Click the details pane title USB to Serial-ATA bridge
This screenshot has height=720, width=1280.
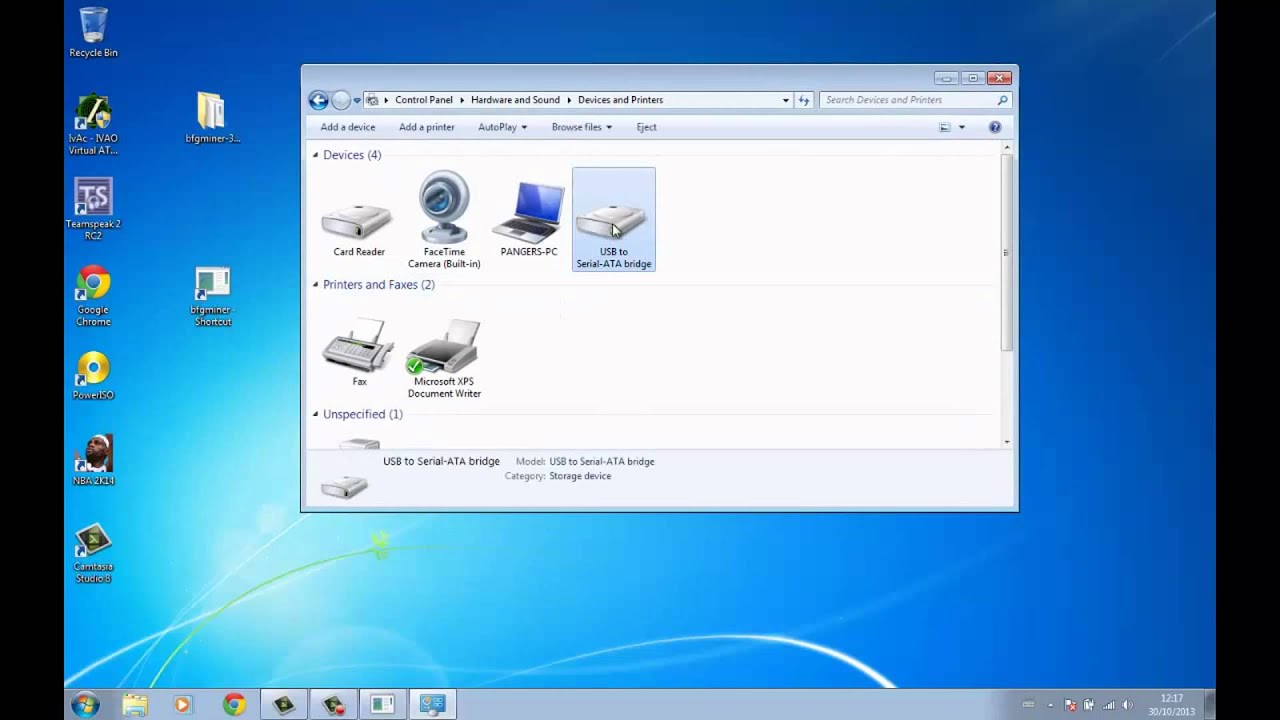[x=441, y=461]
